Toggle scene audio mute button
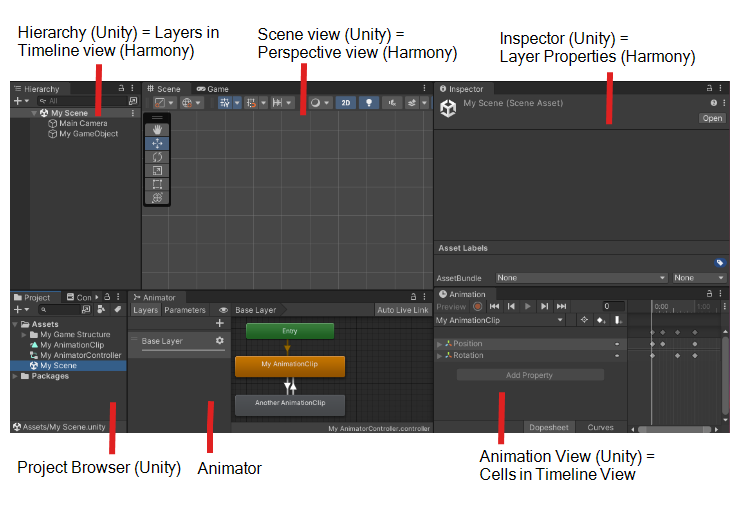This screenshot has height=510, width=740. coord(392,103)
